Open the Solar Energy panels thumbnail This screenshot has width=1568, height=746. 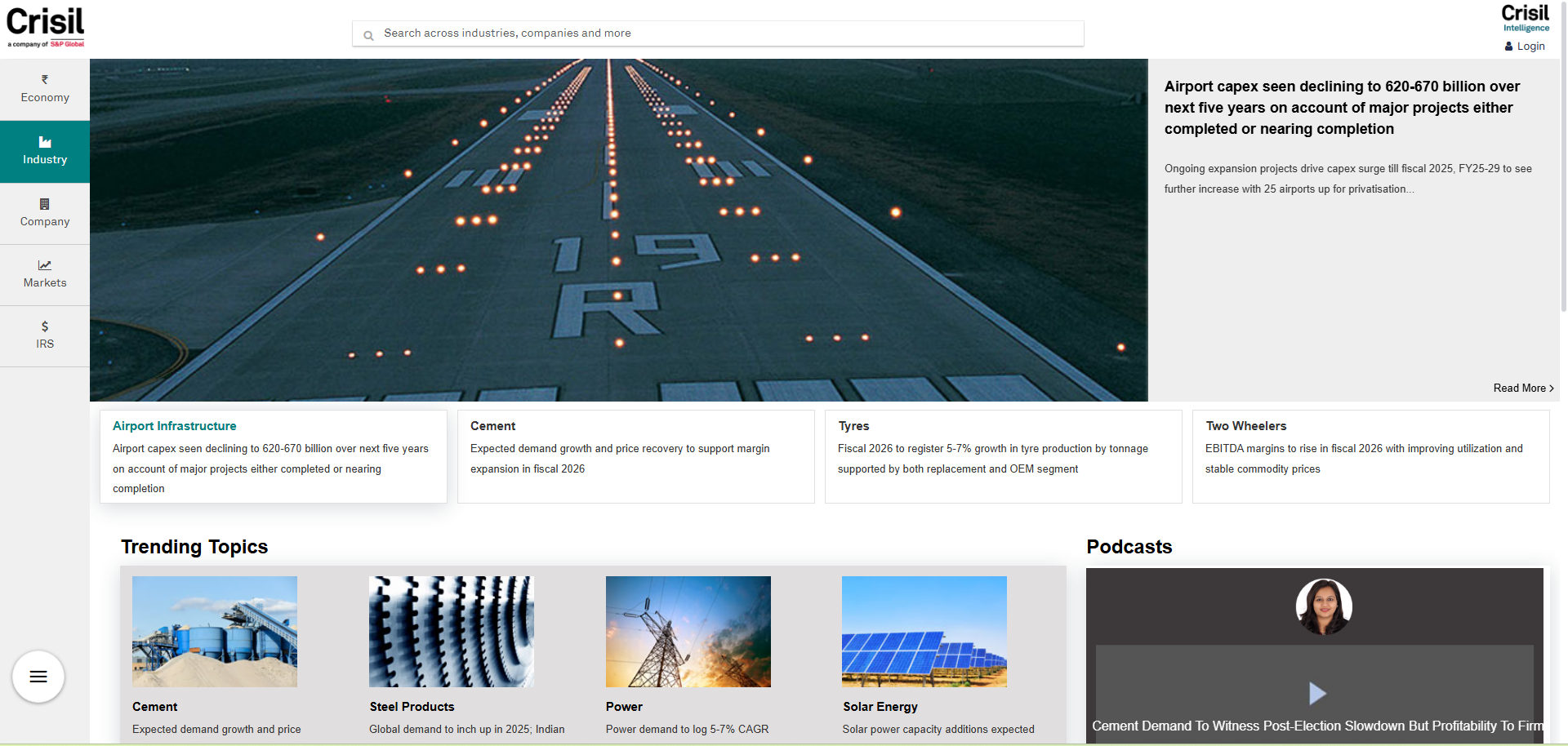[x=924, y=632]
